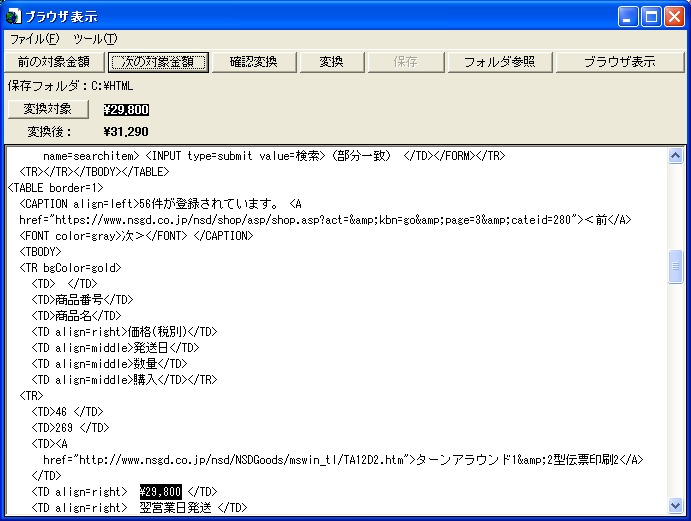The image size is (691, 521).
Task: Click the 変換対象 button
Action: (x=48, y=109)
